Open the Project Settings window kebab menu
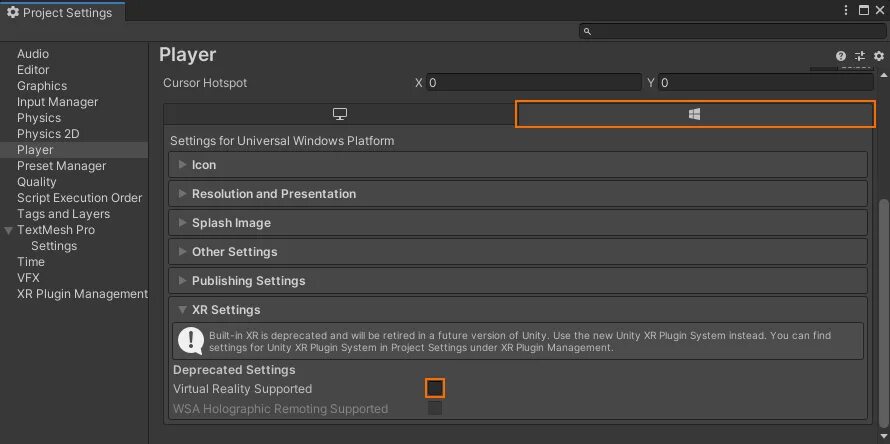The height and width of the screenshot is (444, 890). click(x=846, y=10)
